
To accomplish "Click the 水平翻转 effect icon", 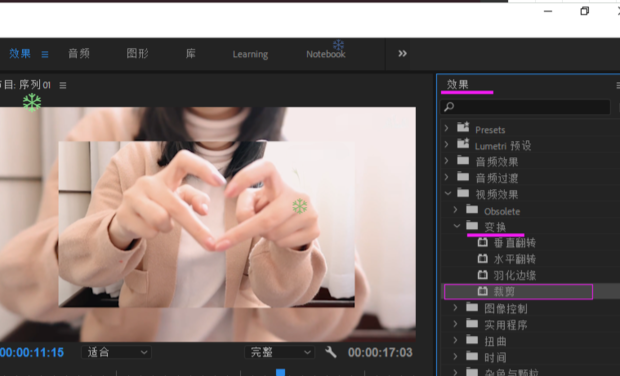I will click(482, 259).
